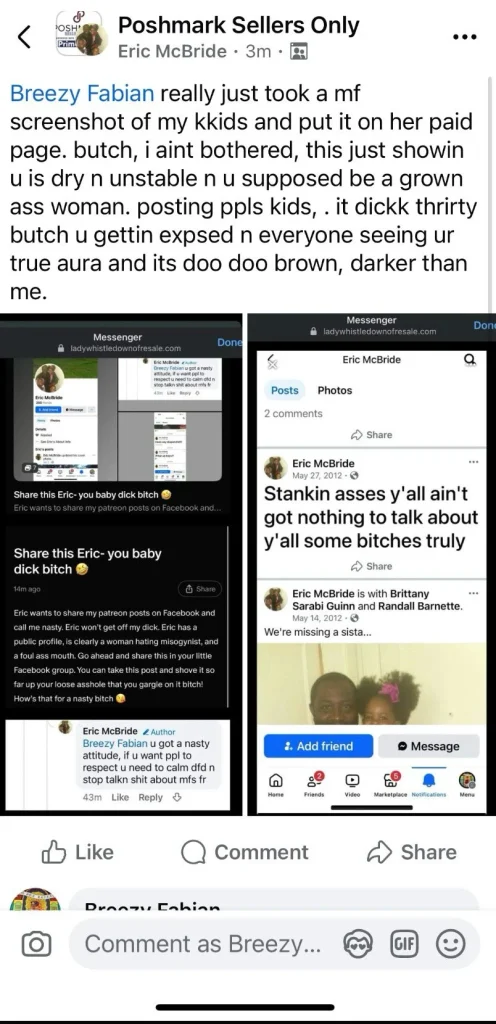
Task: Open Poshmark Sellers Only group avatar
Action: point(78,34)
